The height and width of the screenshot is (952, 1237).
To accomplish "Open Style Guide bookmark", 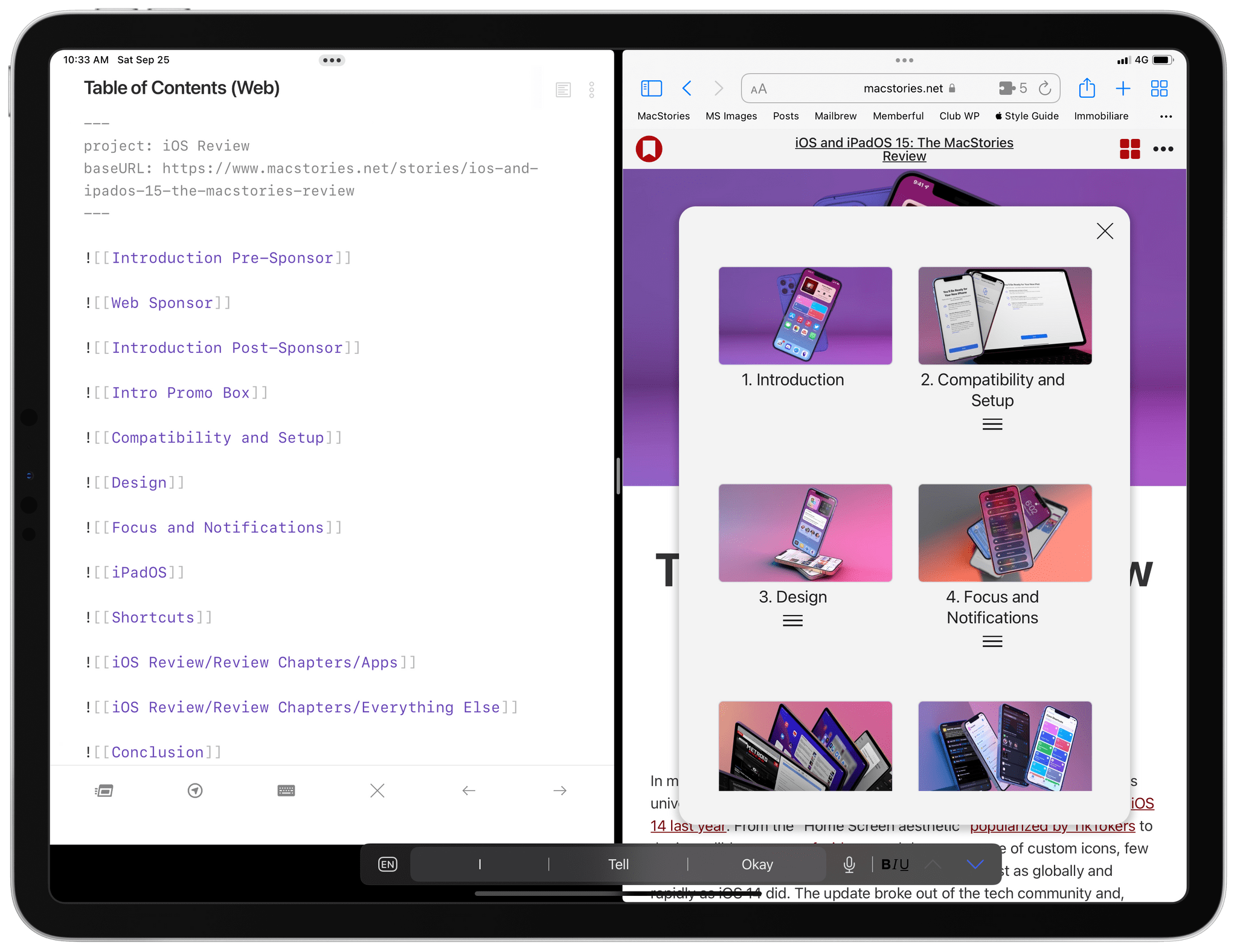I will pyautogui.click(x=1027, y=116).
